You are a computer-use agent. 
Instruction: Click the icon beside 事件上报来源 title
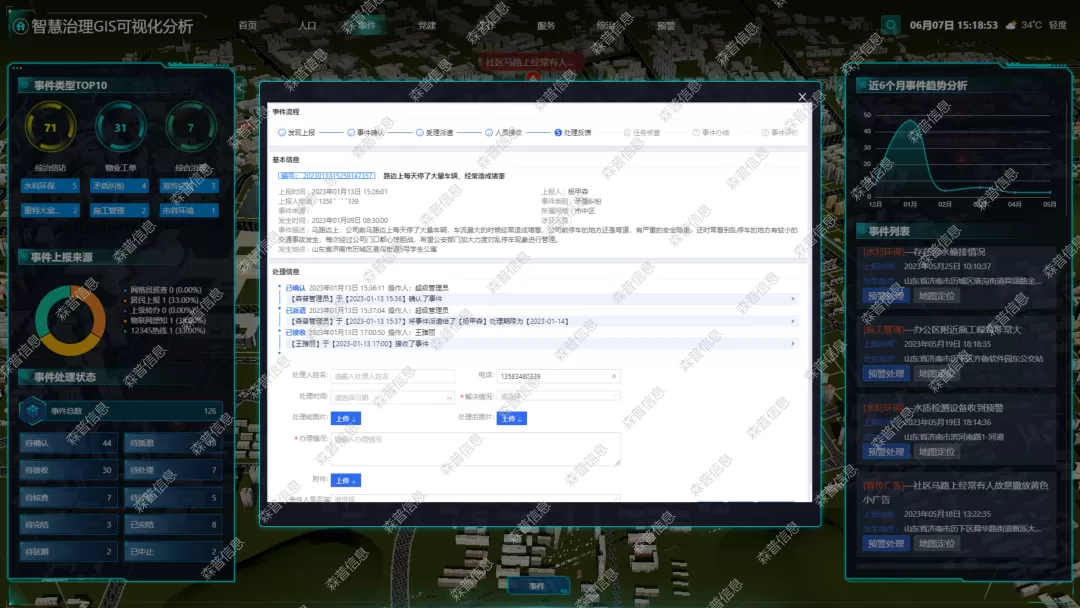point(24,257)
